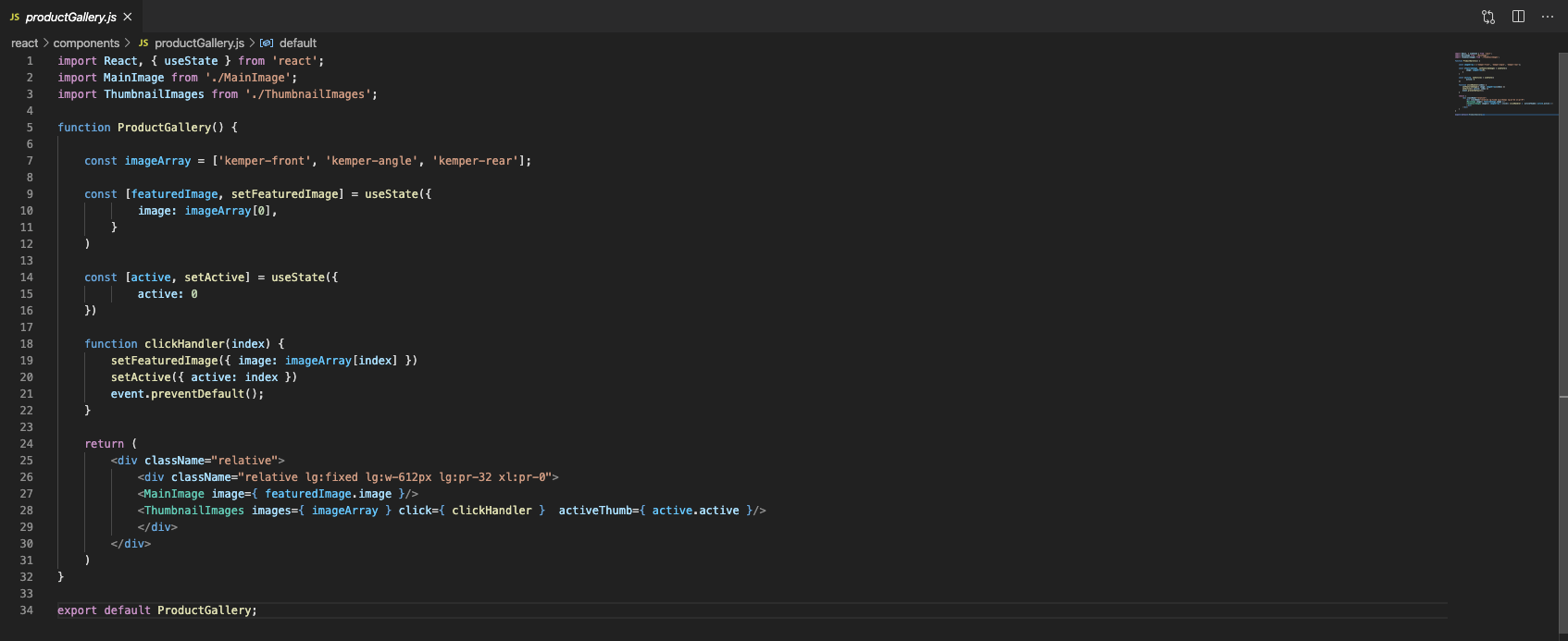Click 'imageArray[index]' on line 19

[341, 361]
